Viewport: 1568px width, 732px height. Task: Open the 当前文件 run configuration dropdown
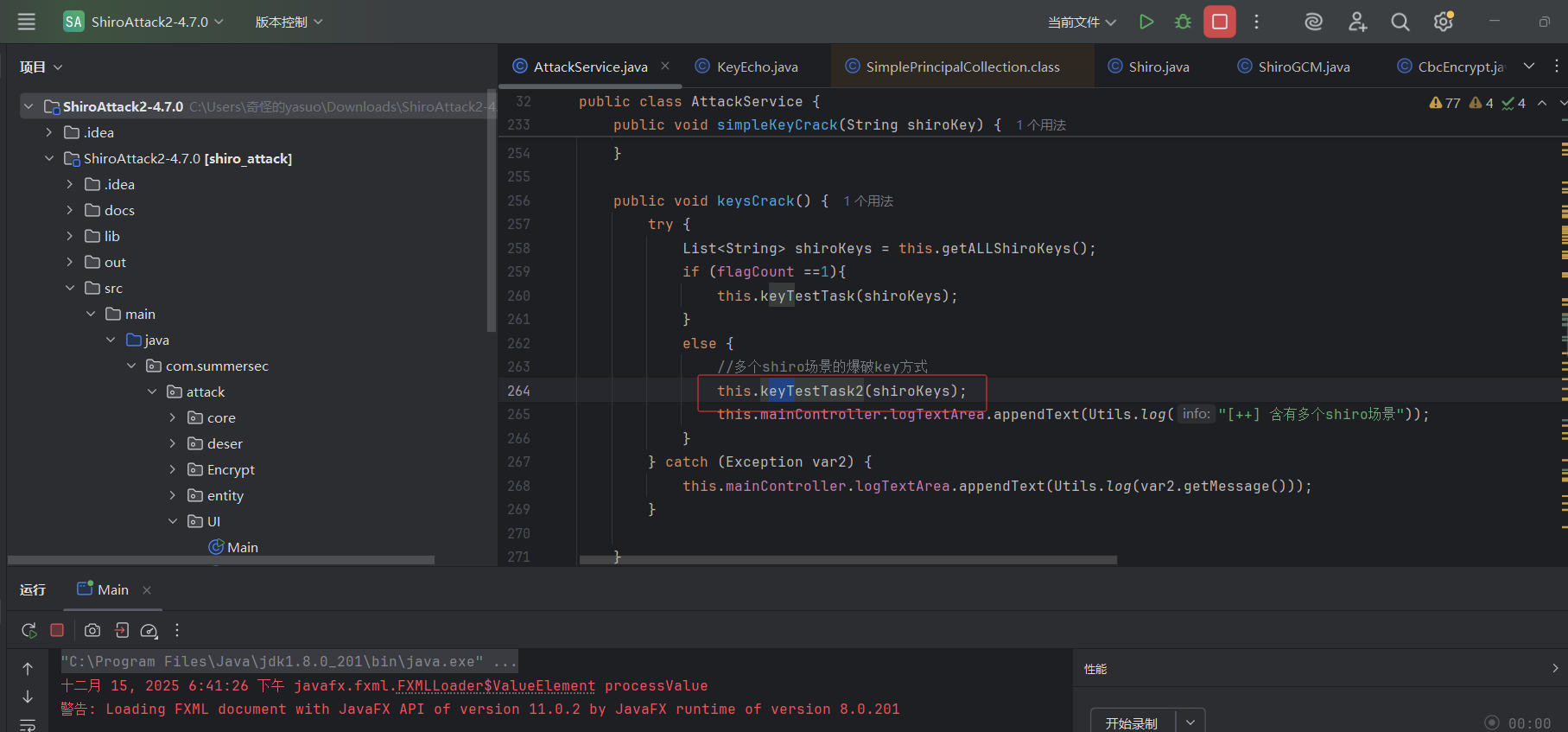[1082, 22]
